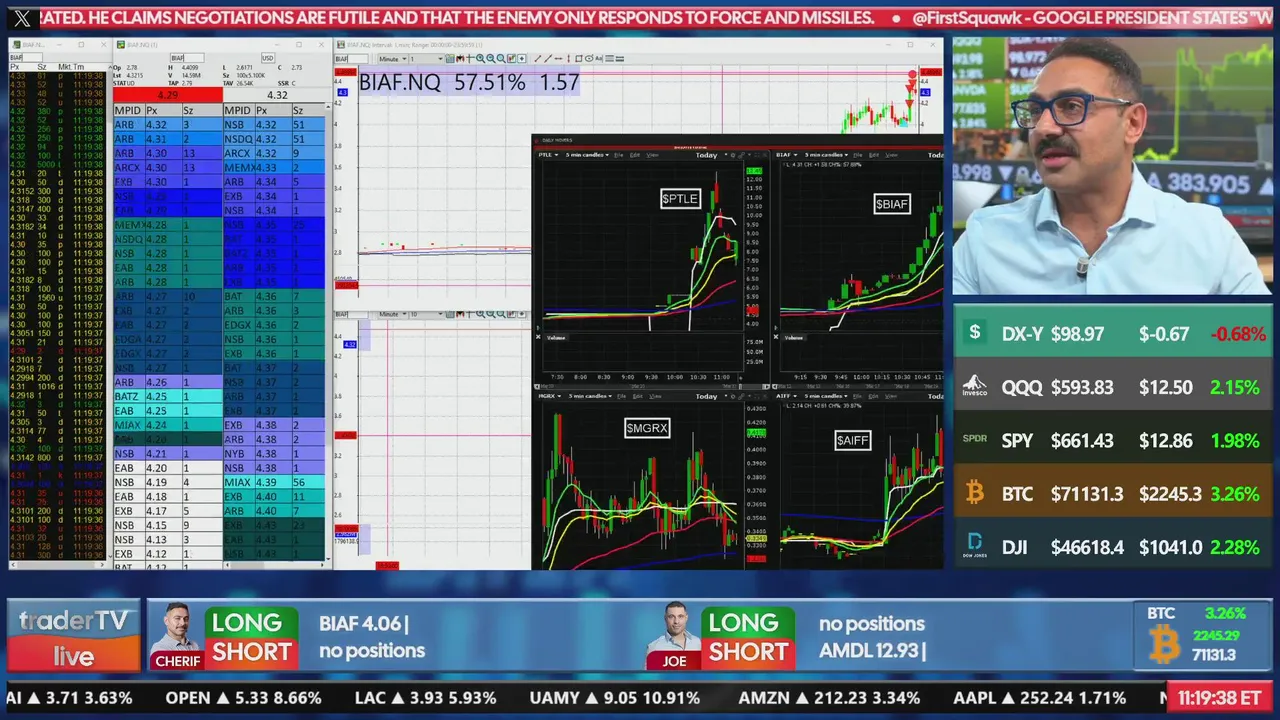The width and height of the screenshot is (1280, 720).
Task: Open Edit menu in PTLE chart panel
Action: pyautogui.click(x=635, y=155)
